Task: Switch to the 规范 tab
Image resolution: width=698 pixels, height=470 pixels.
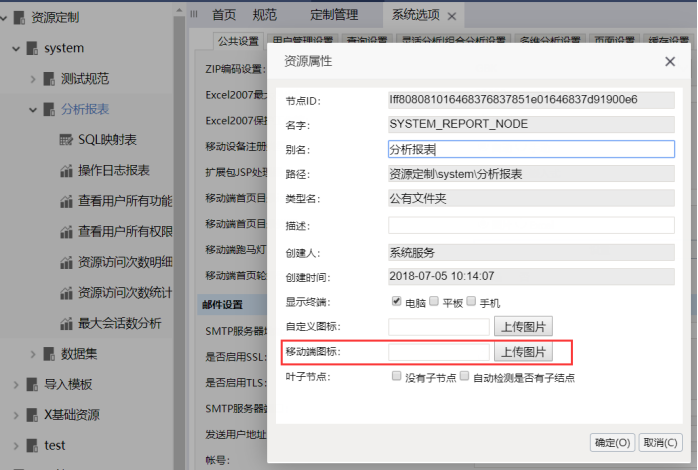Action: pos(264,15)
